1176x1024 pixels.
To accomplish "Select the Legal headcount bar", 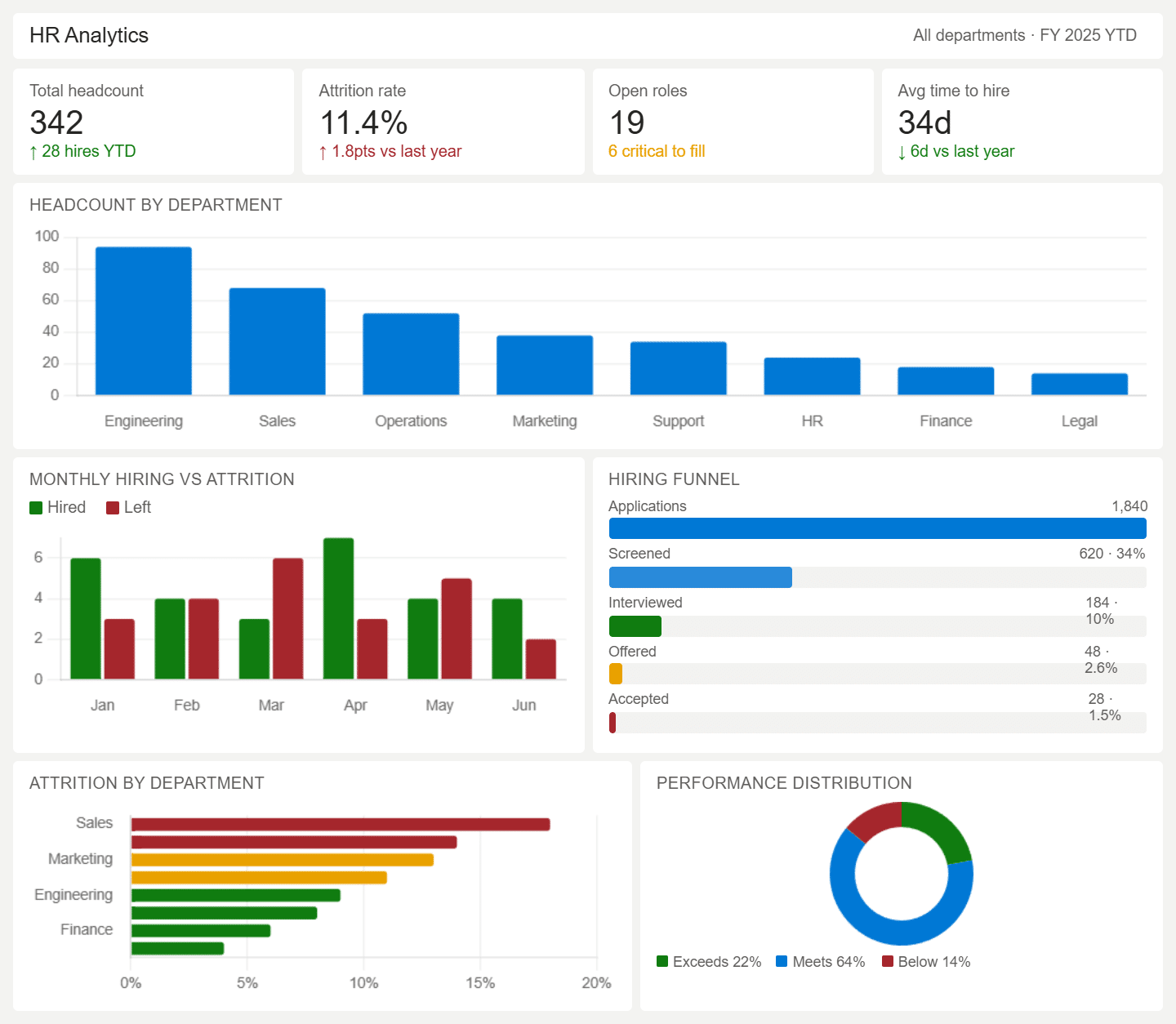I will click(x=1080, y=385).
